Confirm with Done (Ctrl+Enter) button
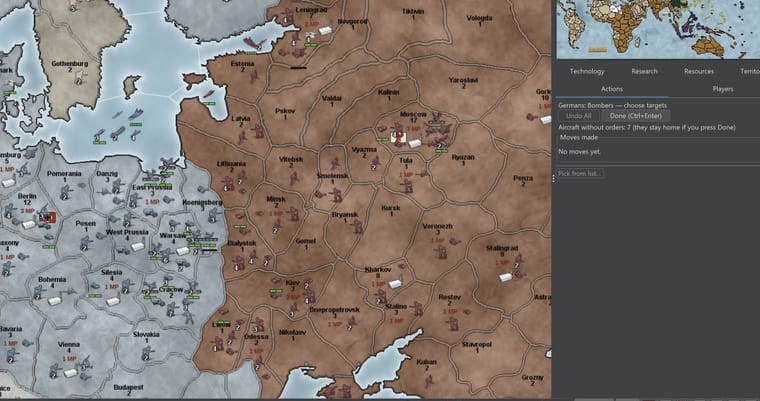The width and height of the screenshot is (760, 401). (635, 116)
